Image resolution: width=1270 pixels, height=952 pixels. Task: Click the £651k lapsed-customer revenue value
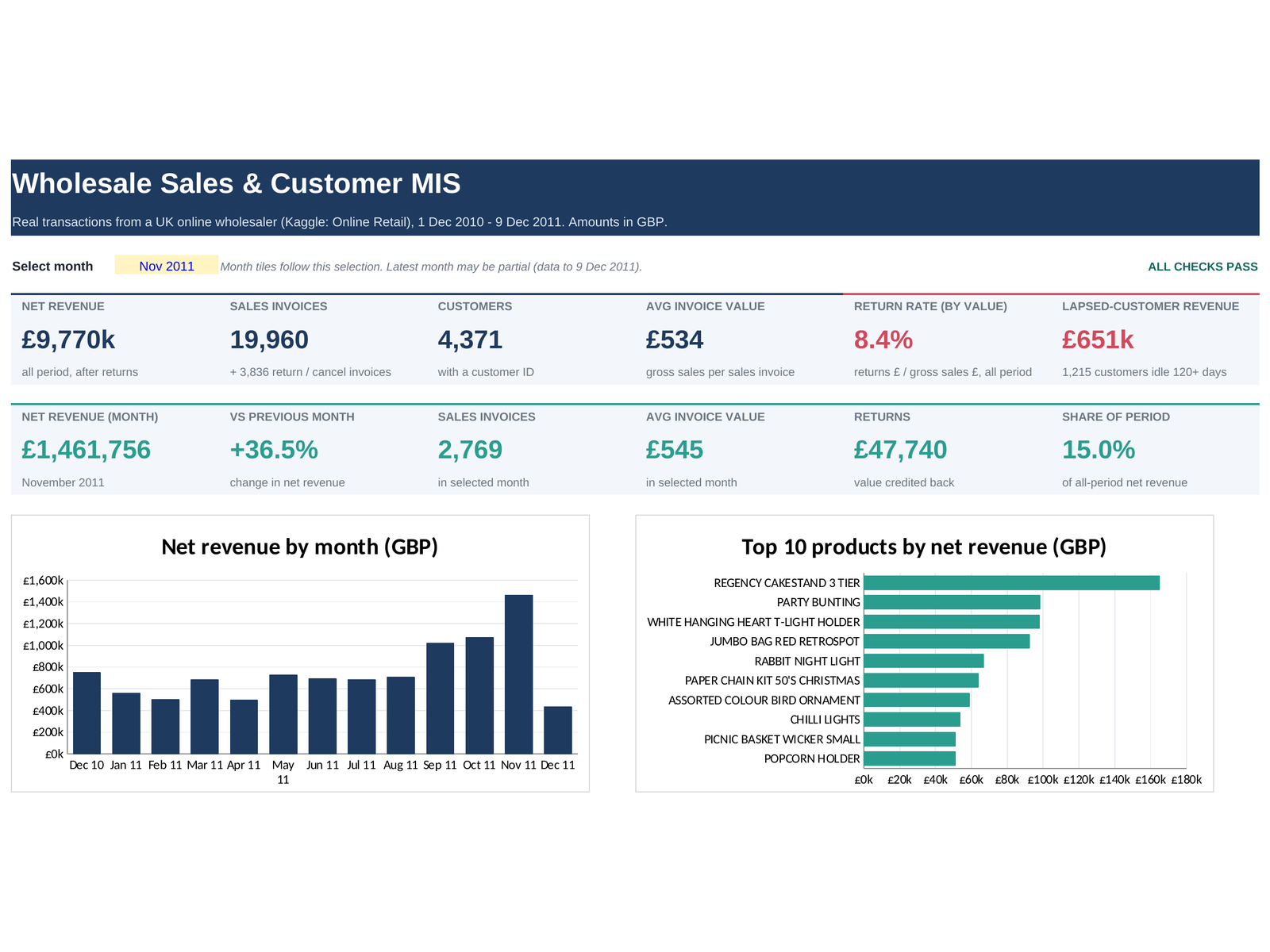tap(1098, 340)
